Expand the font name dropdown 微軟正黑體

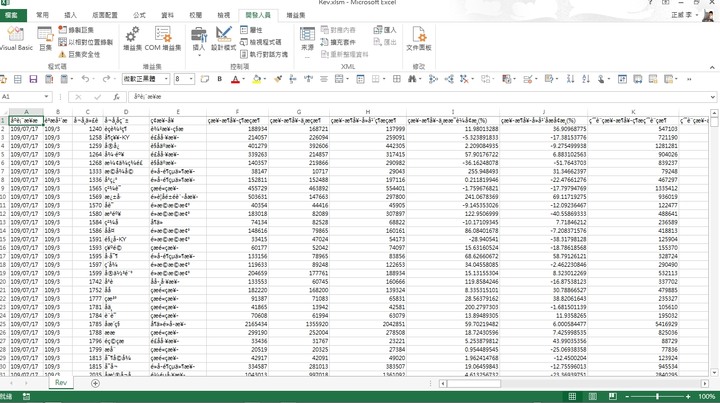pos(166,79)
